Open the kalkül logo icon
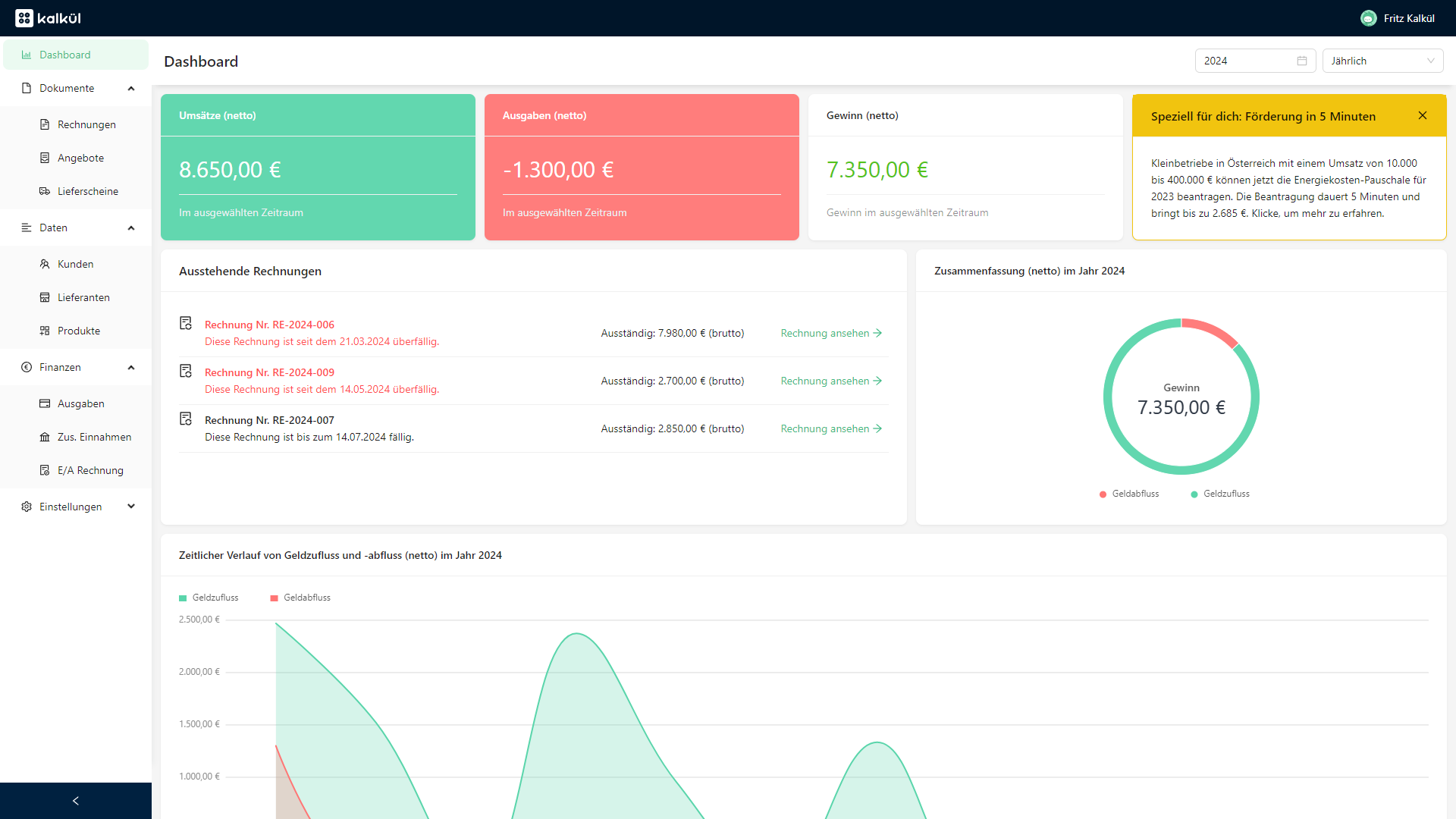Image resolution: width=1456 pixels, height=819 pixels. click(x=24, y=17)
